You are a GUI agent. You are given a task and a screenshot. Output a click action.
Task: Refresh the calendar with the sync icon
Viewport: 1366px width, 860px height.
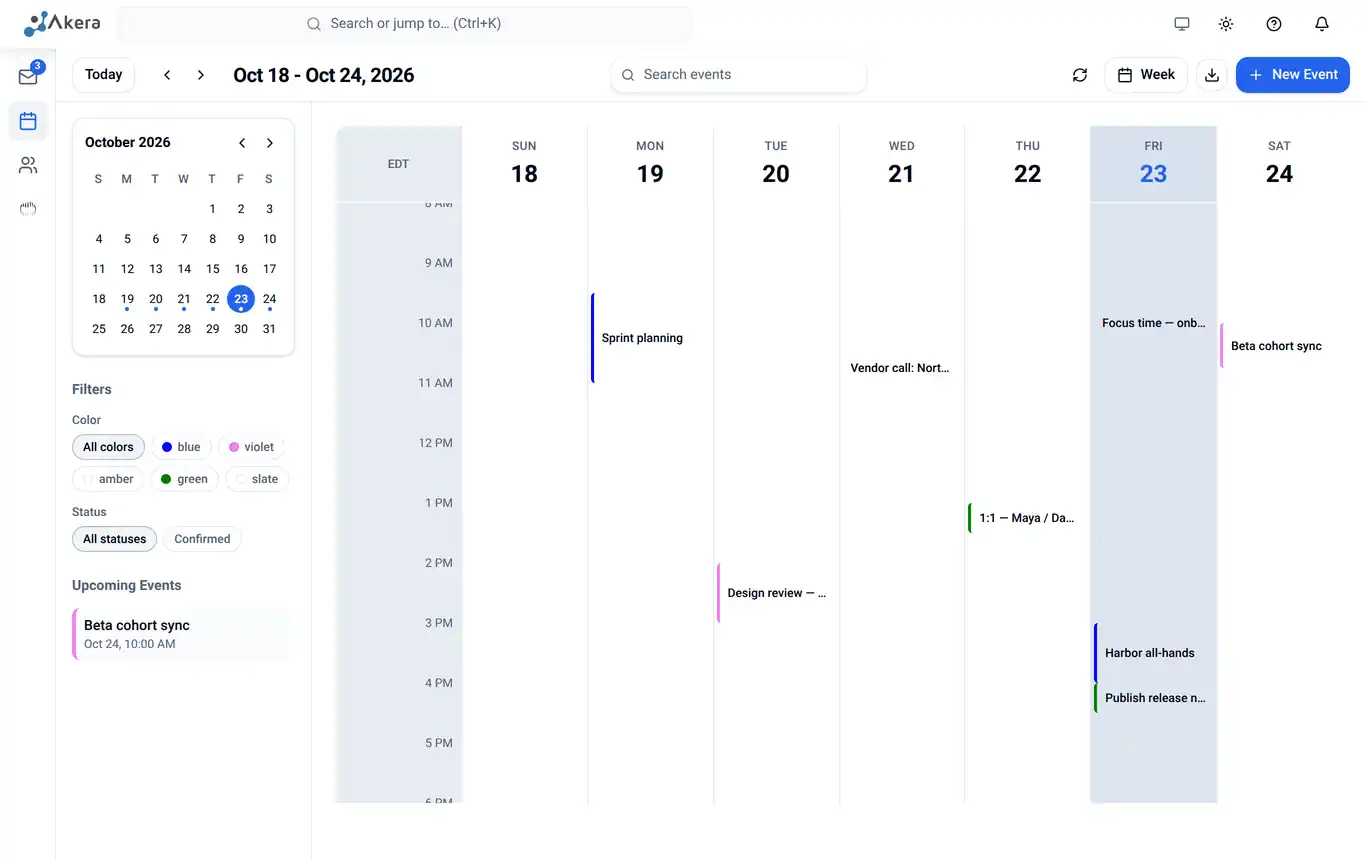tap(1080, 75)
